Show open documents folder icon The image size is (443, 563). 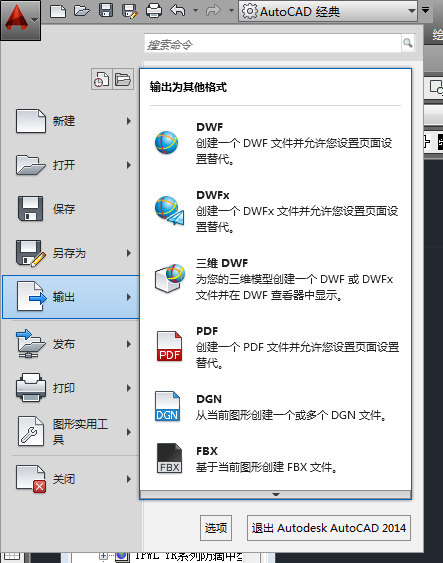click(123, 79)
